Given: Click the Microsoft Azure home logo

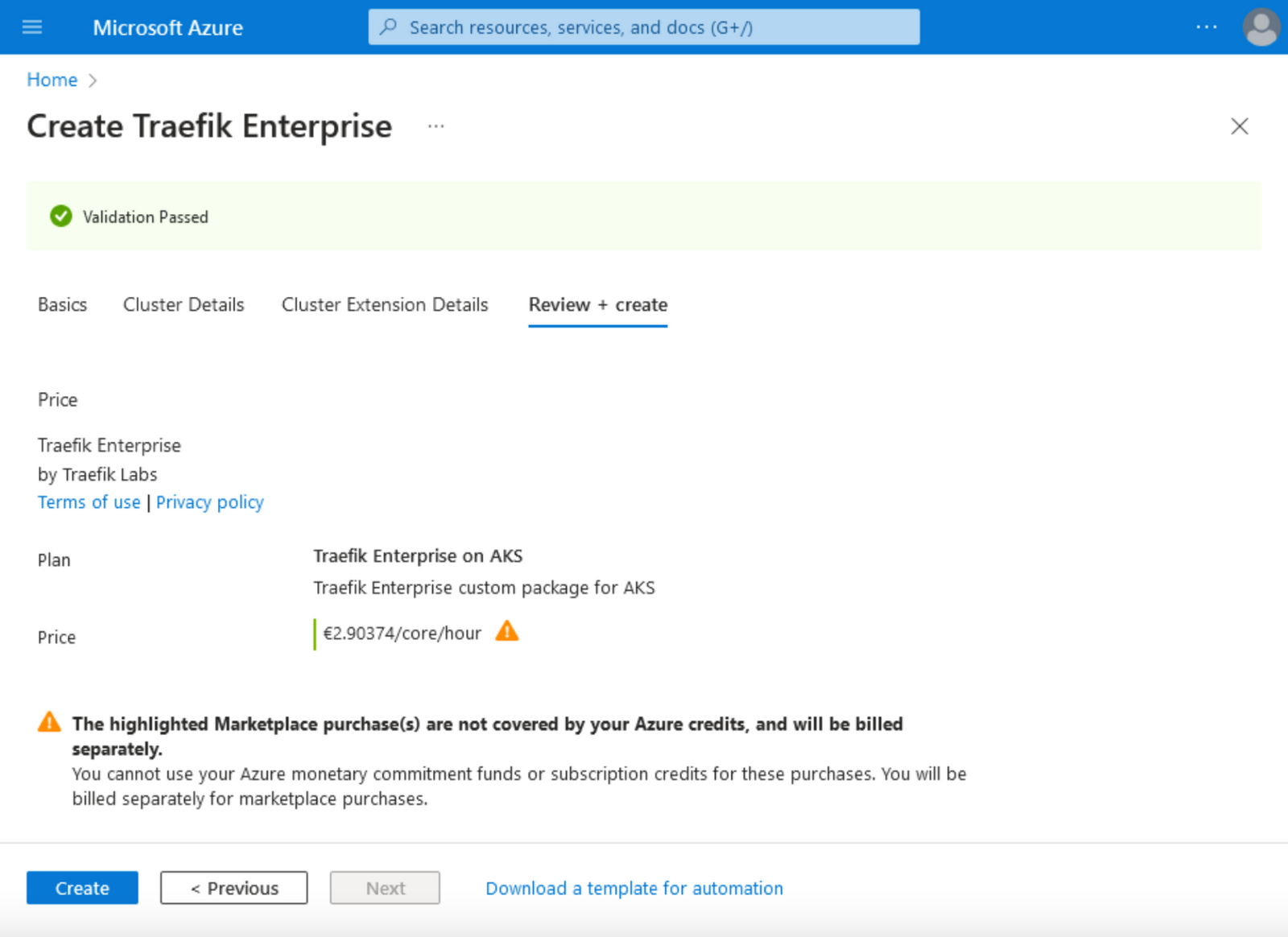Looking at the screenshot, I should (167, 27).
